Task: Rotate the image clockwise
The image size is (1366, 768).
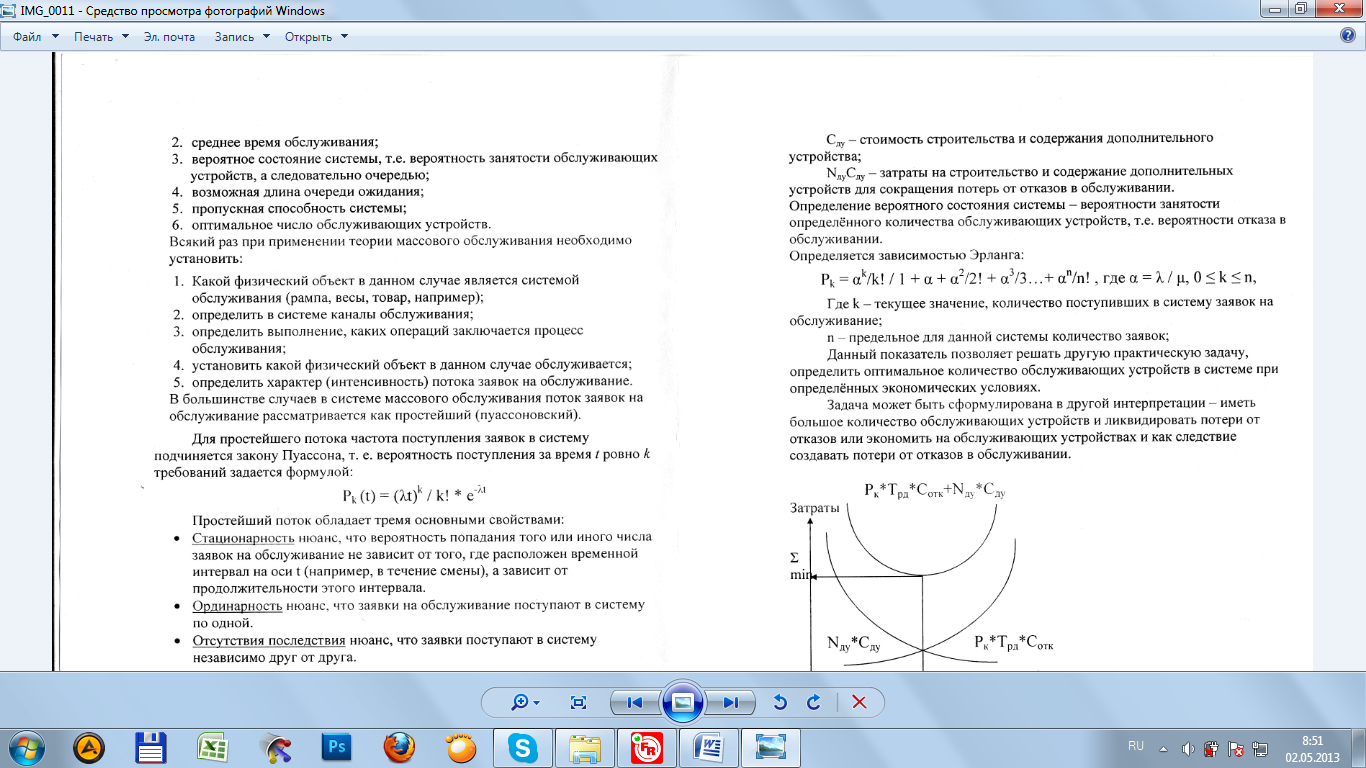Action: tap(814, 702)
